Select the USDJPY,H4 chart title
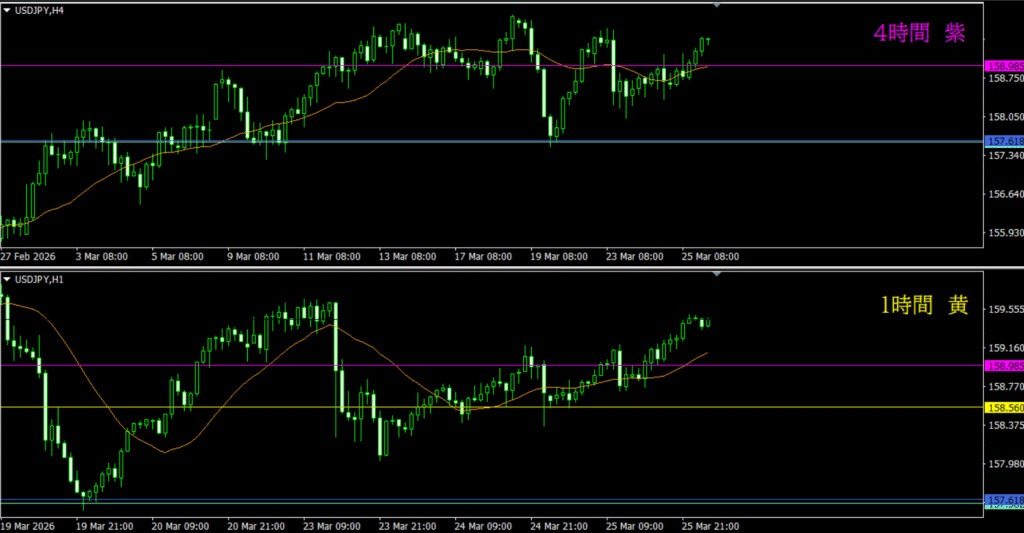 [x=39, y=8]
